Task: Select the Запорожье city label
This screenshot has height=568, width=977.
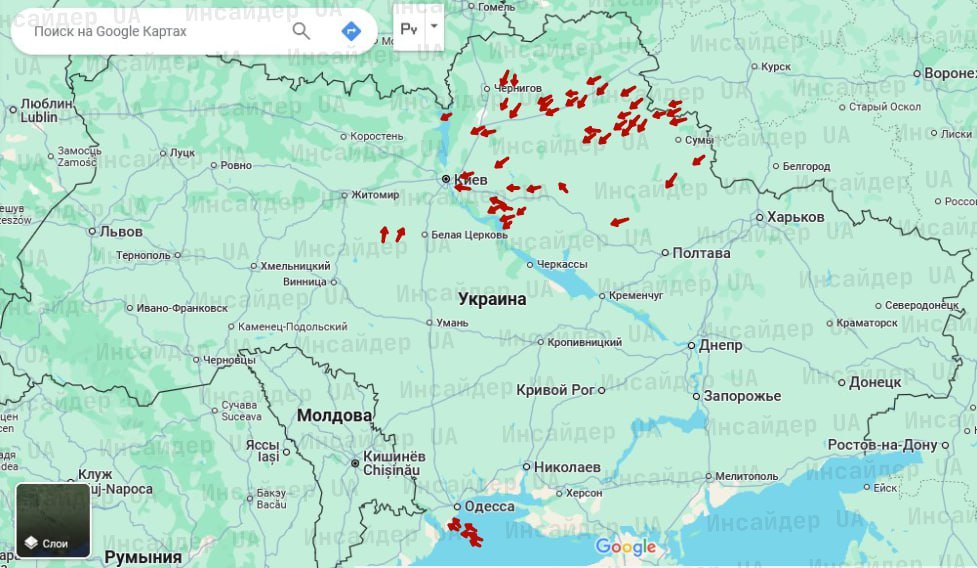Action: 742,396
